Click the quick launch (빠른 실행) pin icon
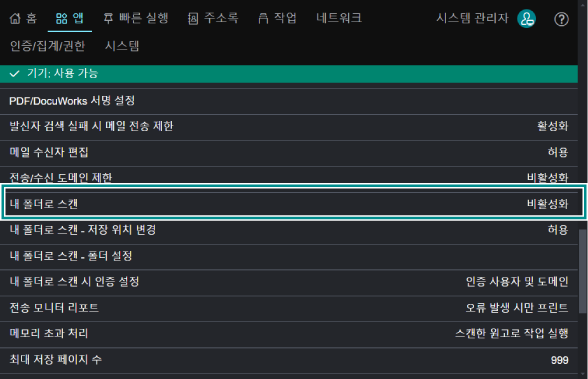The width and height of the screenshot is (588, 379). (x=108, y=18)
